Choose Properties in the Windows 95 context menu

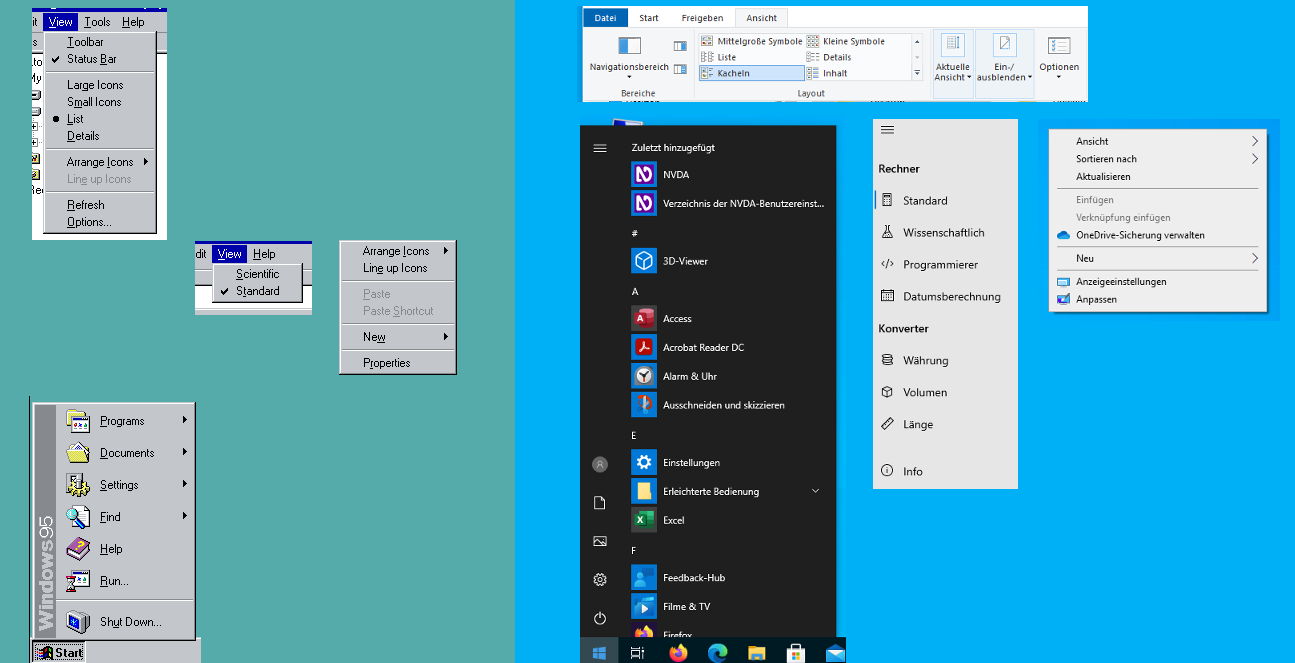pos(397,363)
